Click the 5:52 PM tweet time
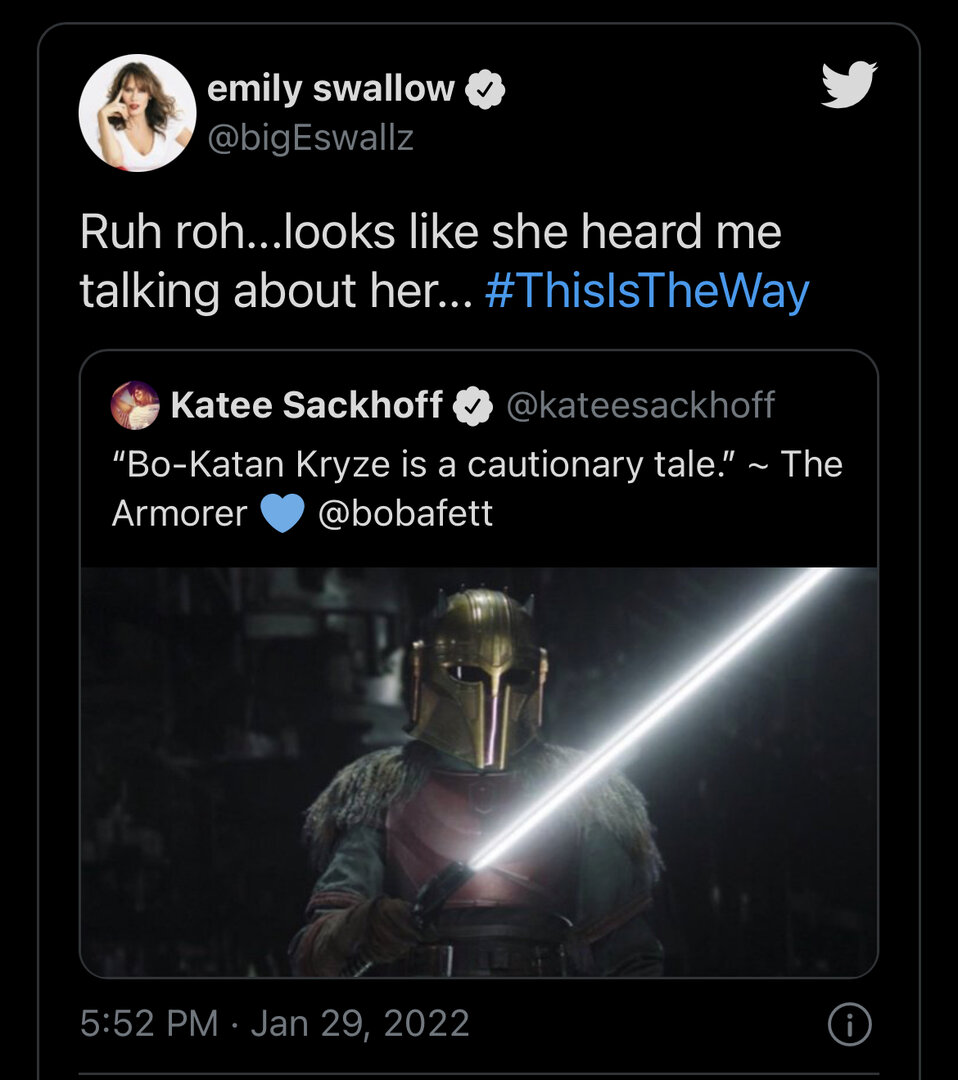Image resolution: width=958 pixels, height=1080 pixels. point(149,1023)
